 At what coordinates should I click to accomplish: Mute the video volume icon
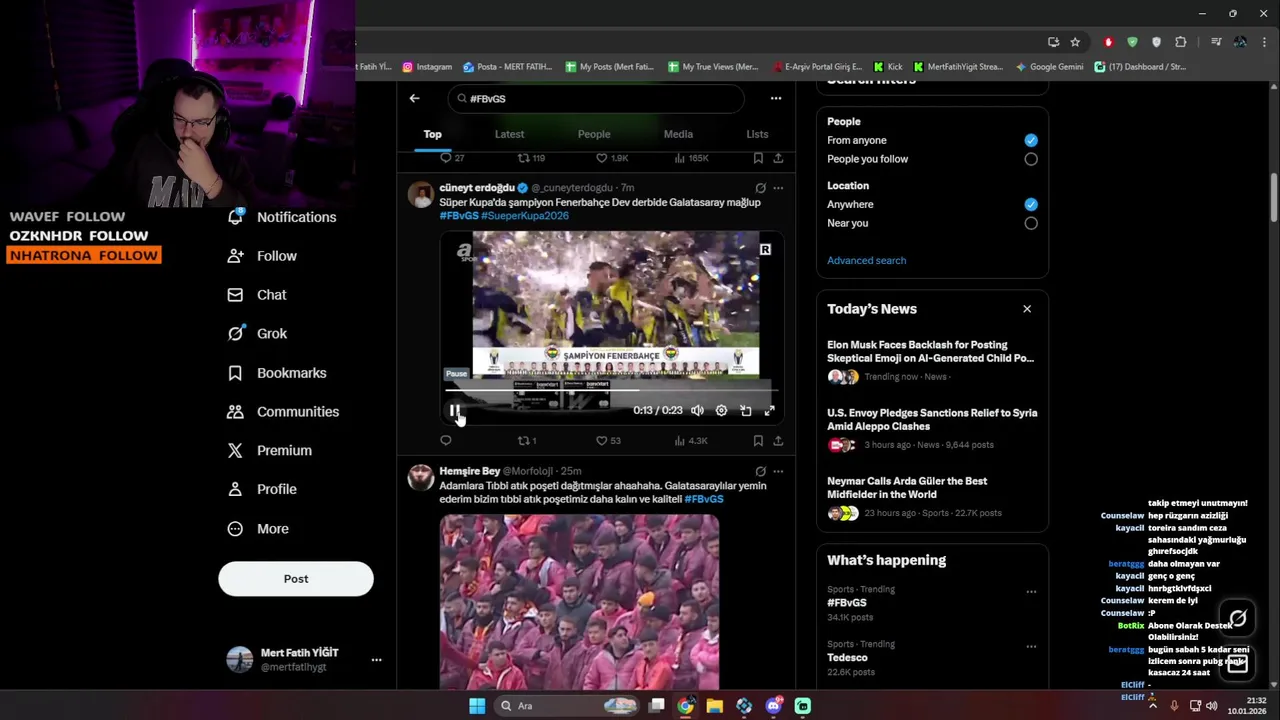[x=697, y=411]
